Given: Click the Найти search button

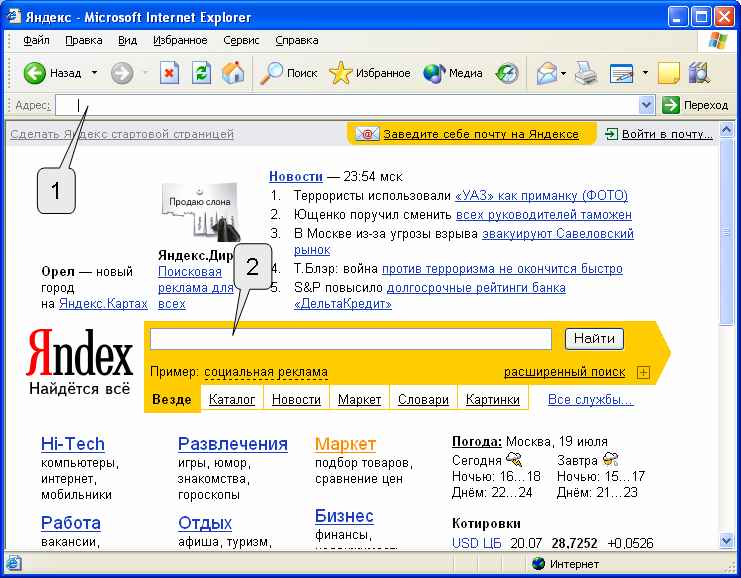Looking at the screenshot, I should [595, 339].
